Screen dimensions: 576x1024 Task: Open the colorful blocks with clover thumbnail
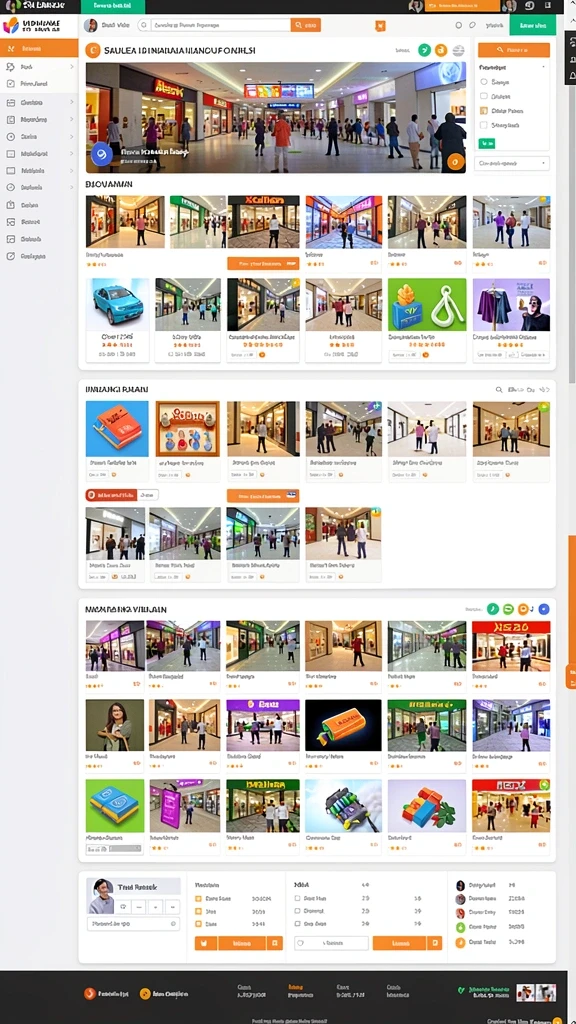point(427,805)
